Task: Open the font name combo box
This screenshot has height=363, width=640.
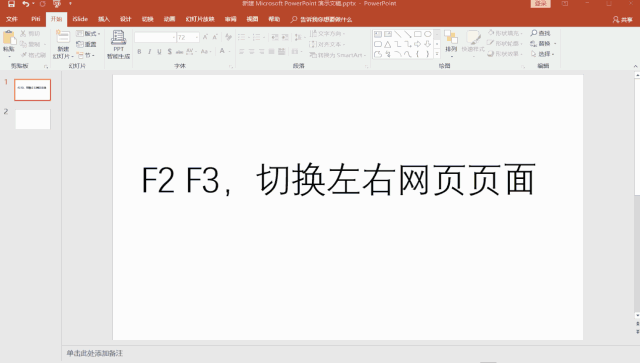Action: [155, 37]
